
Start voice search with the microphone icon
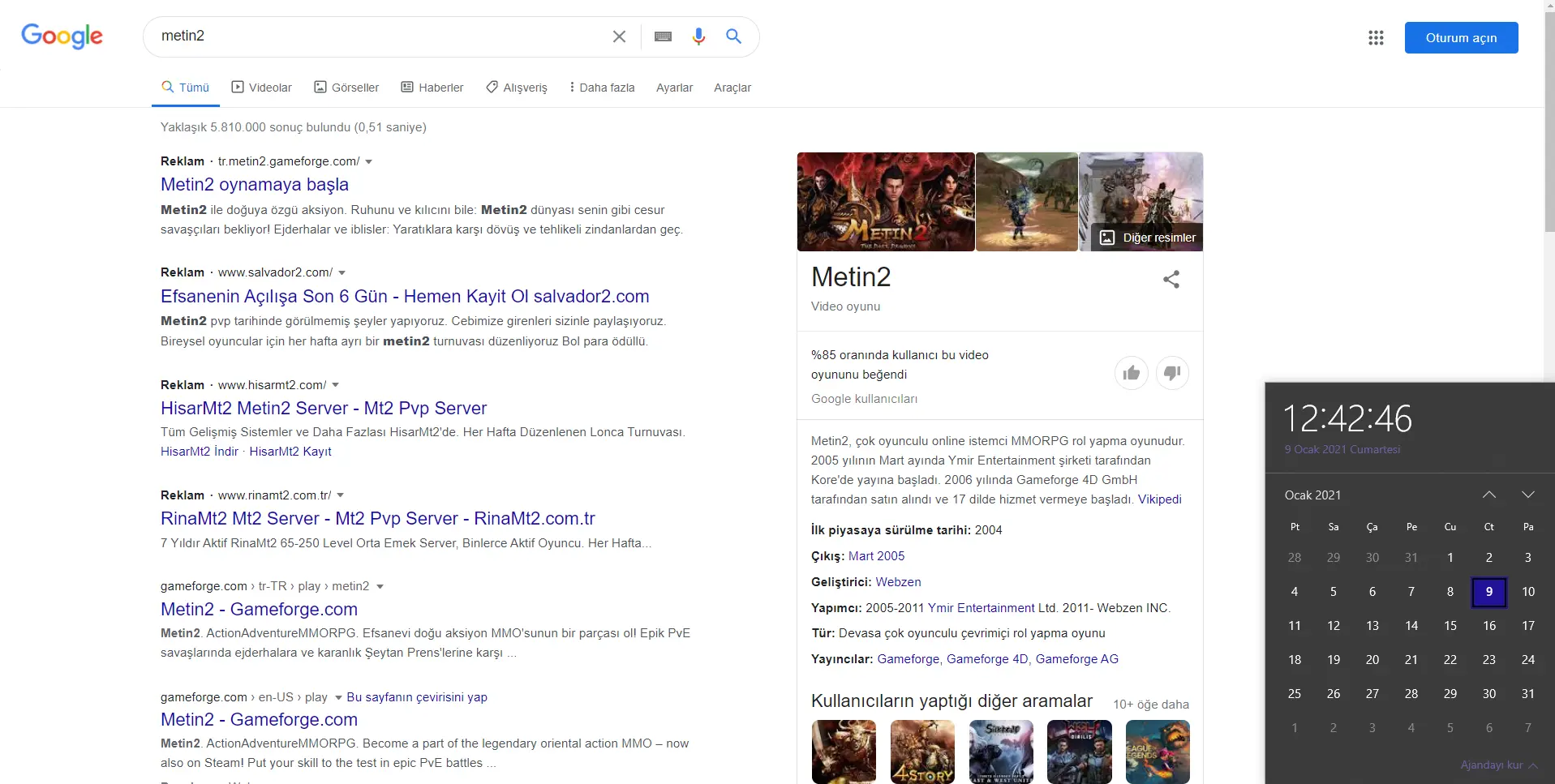[x=698, y=36]
